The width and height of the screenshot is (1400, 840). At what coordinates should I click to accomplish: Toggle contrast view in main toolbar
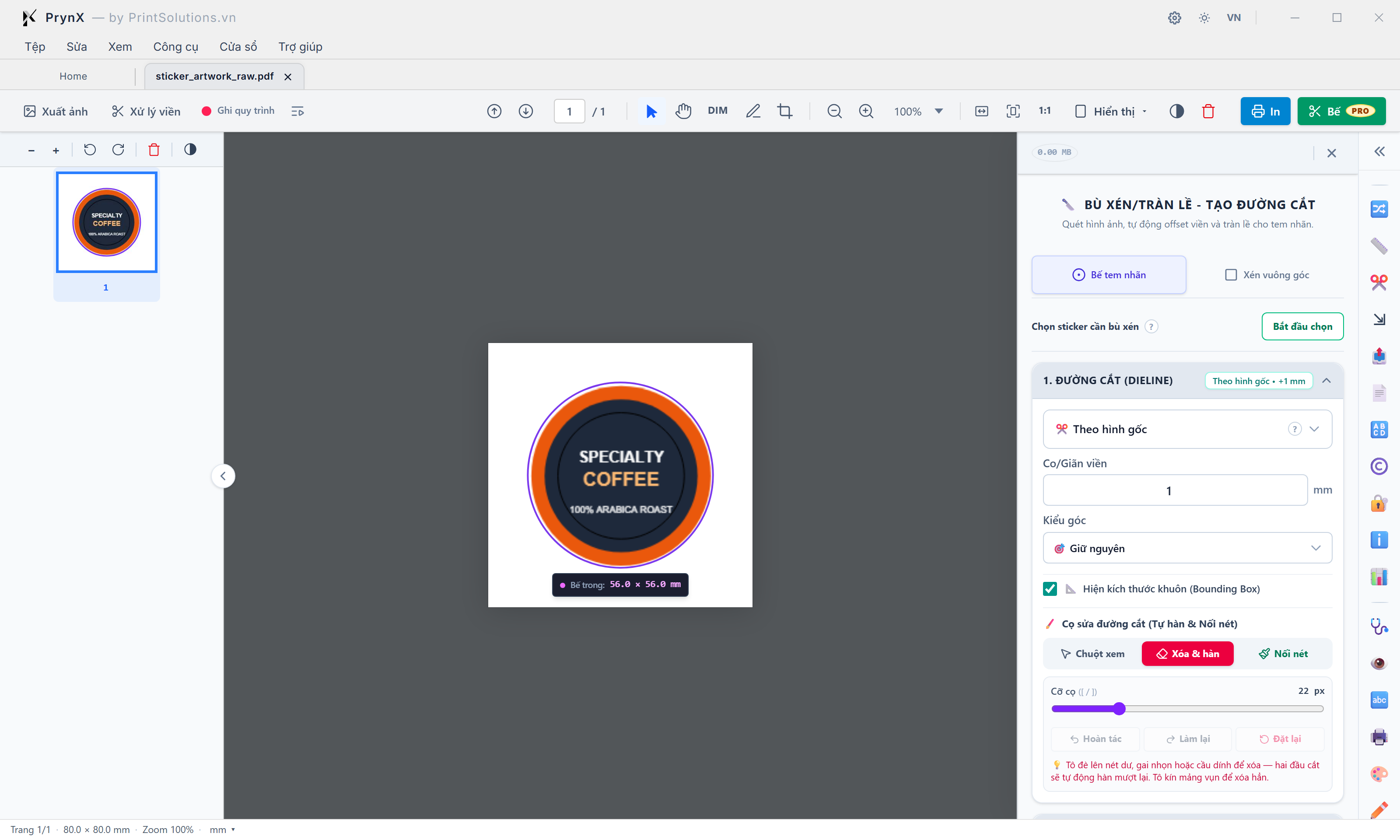pos(1176,111)
